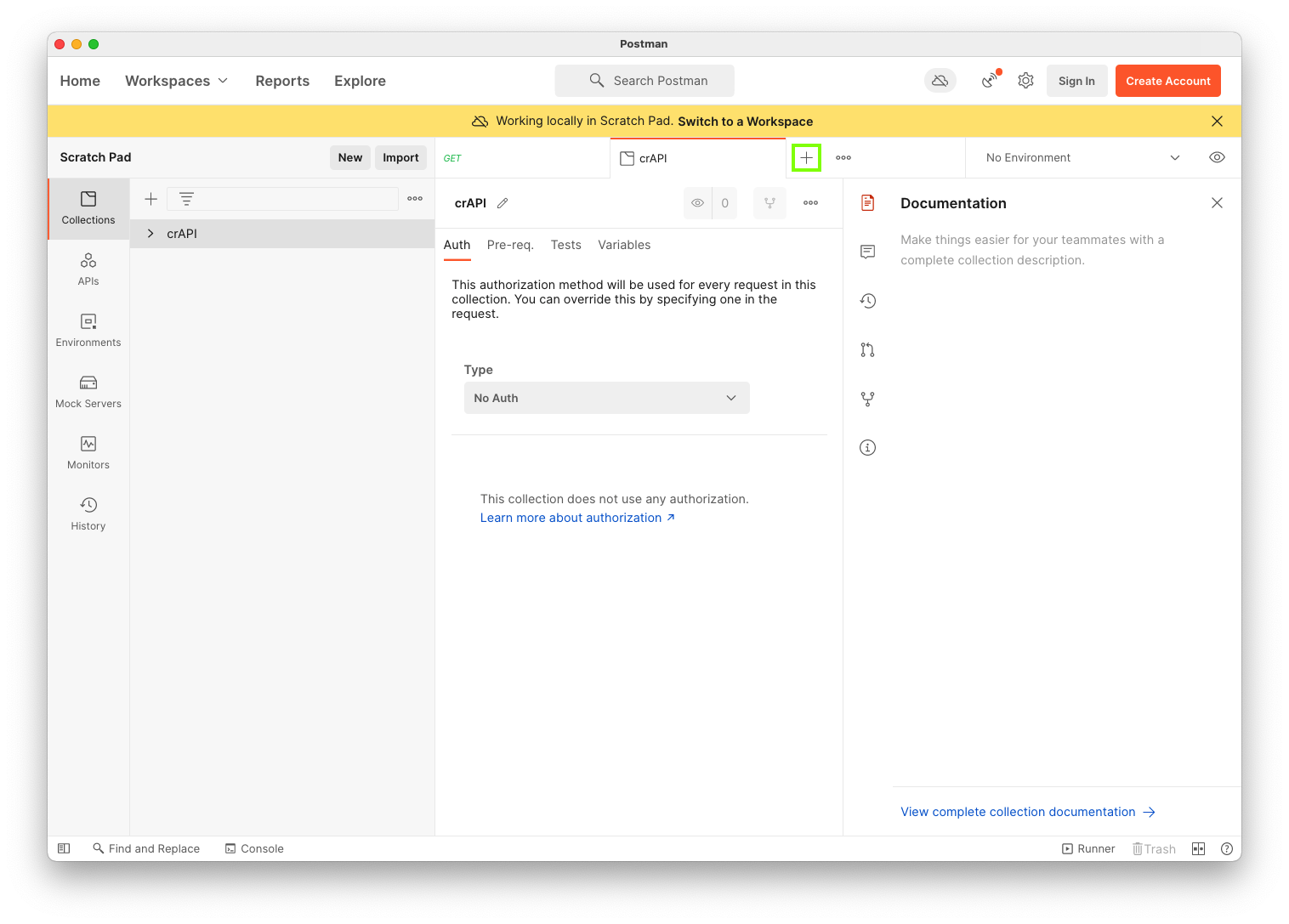
Task: Toggle the two-pane view icon
Action: [1198, 848]
